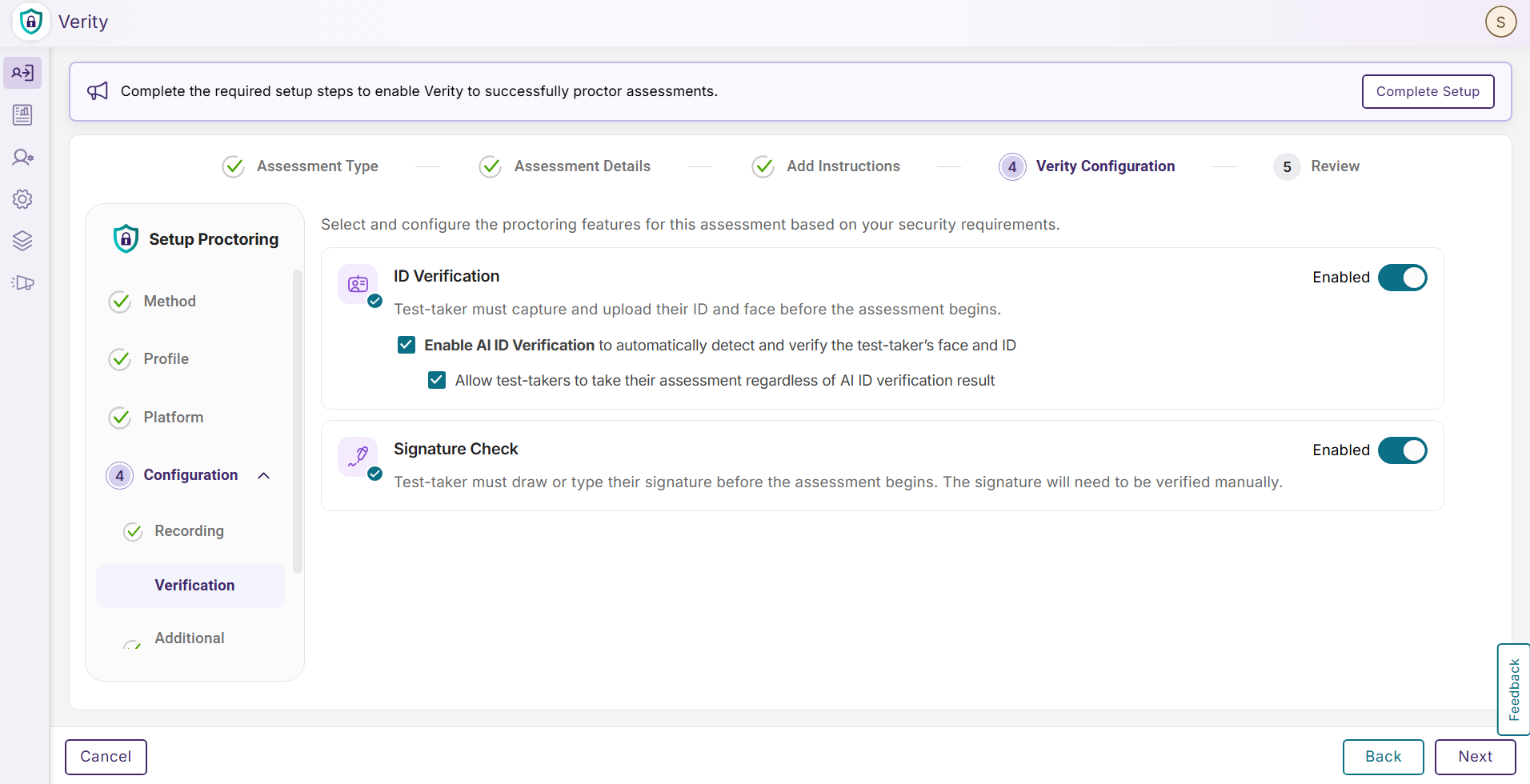Go to Assessment Details step
The image size is (1530, 784).
tap(582, 166)
